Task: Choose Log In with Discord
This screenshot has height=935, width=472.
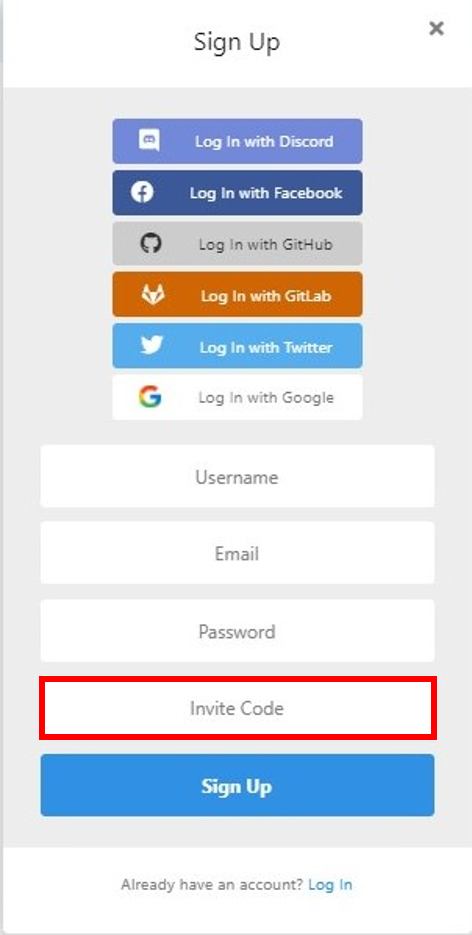Action: tap(237, 141)
